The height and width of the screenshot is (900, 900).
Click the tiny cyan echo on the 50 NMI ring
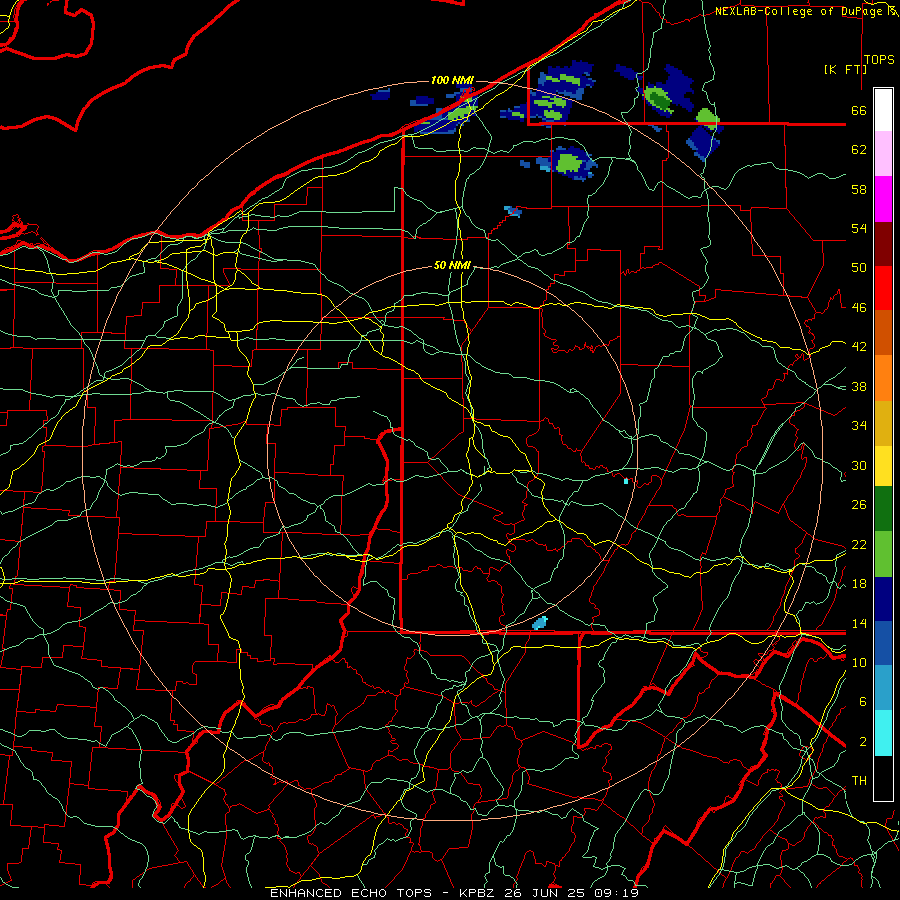(x=626, y=482)
